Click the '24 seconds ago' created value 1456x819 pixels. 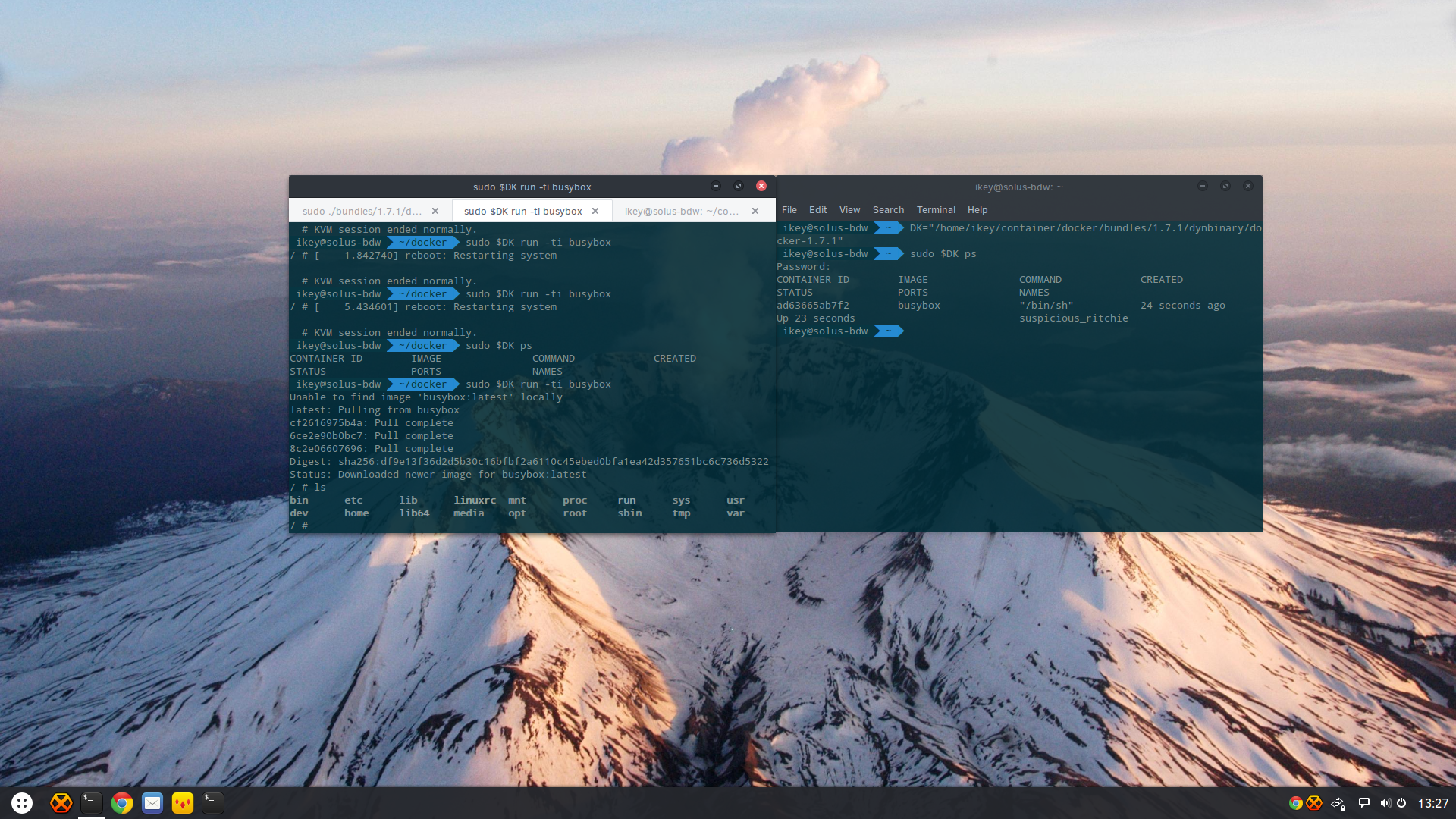[1183, 306]
